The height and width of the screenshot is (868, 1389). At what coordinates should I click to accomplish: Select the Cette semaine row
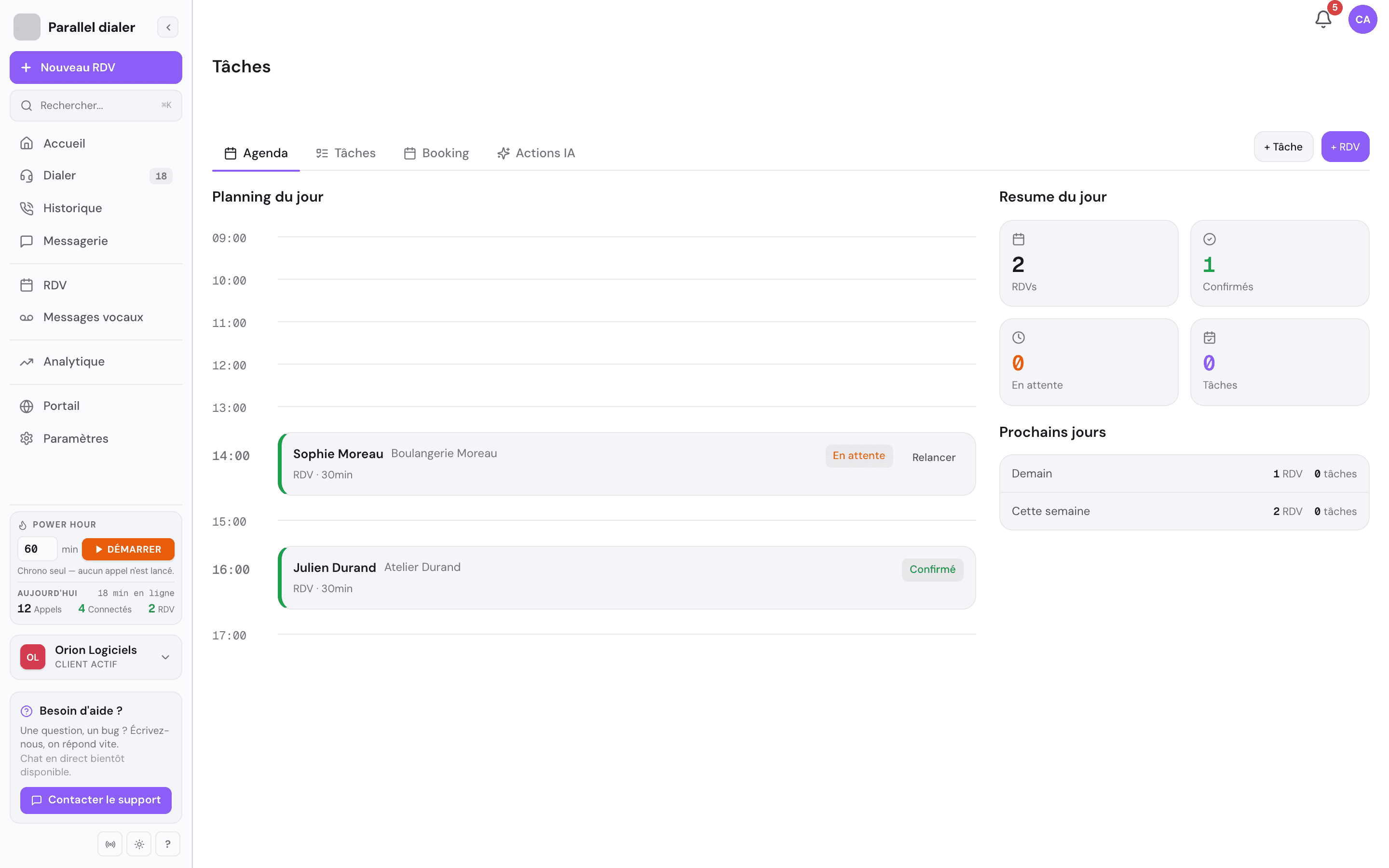(1184, 511)
